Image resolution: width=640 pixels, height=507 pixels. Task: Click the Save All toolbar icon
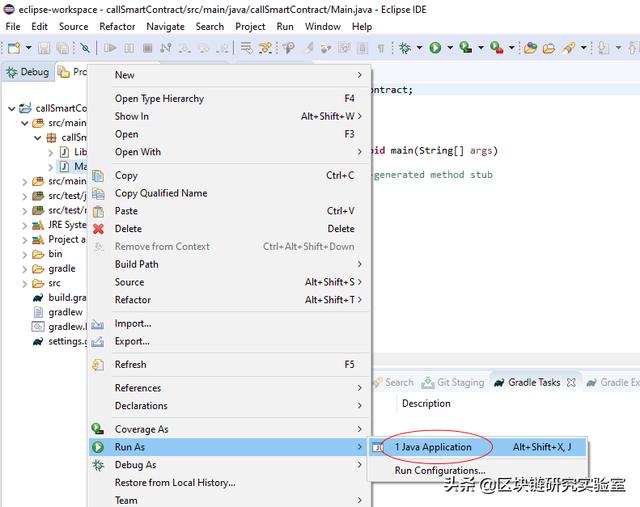62,48
